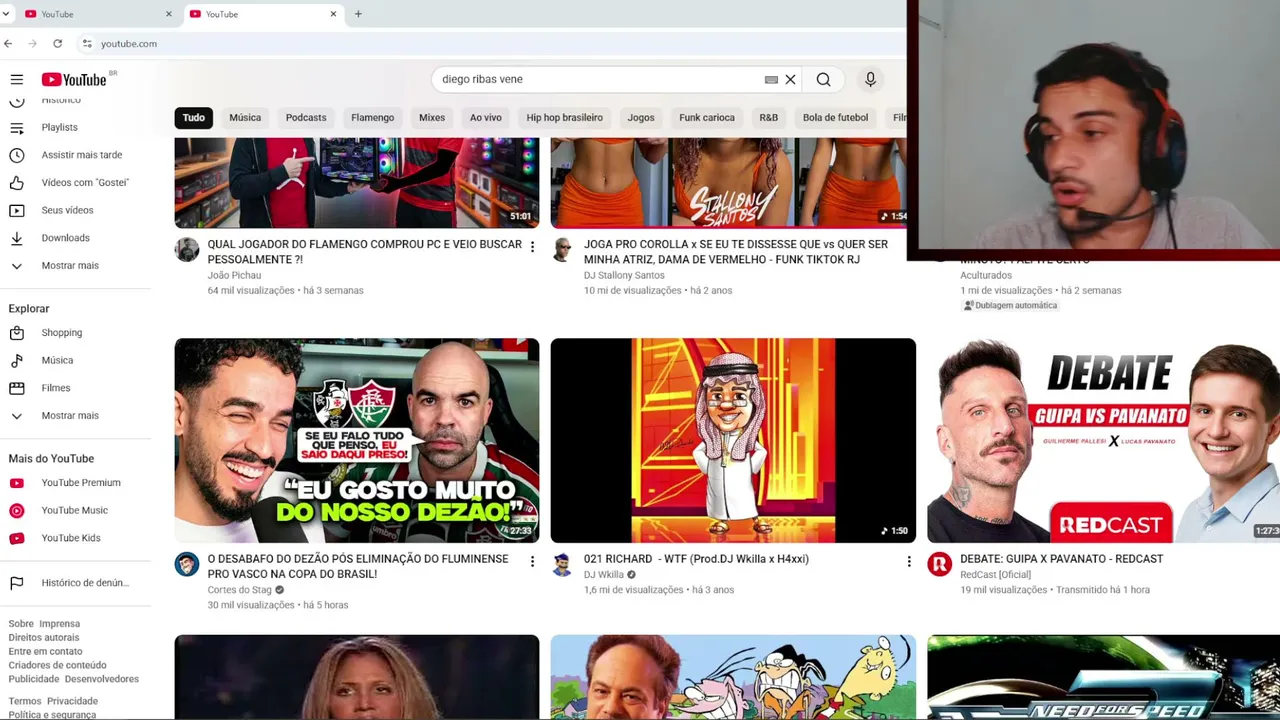Open DJ Stallony Santos channel link

(624, 275)
